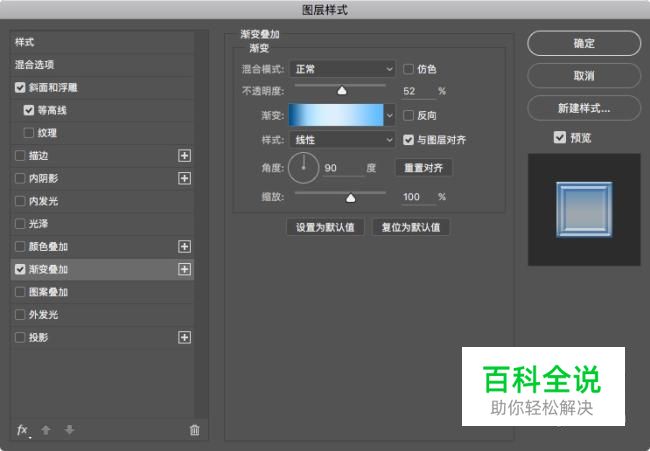Click the opacity value field 52
The width and height of the screenshot is (650, 451).
419,91
